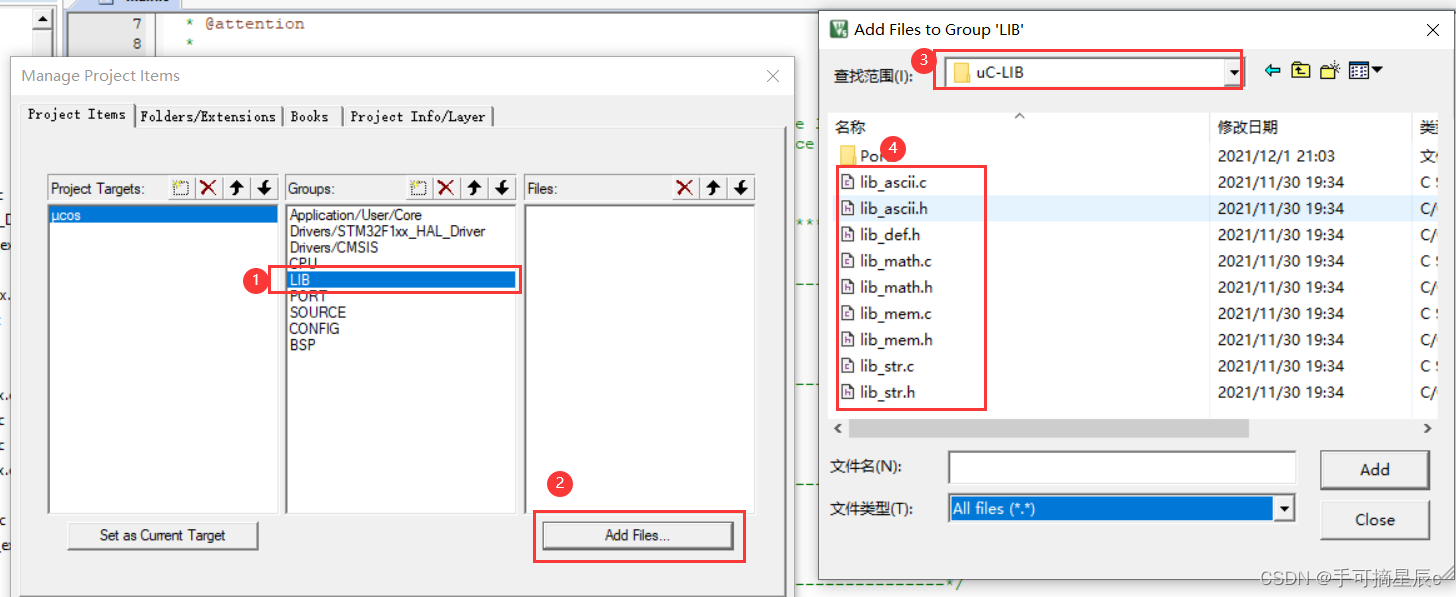Click new project target icon
Screen dimensions: 1456x597
pyautogui.click(x=181, y=188)
